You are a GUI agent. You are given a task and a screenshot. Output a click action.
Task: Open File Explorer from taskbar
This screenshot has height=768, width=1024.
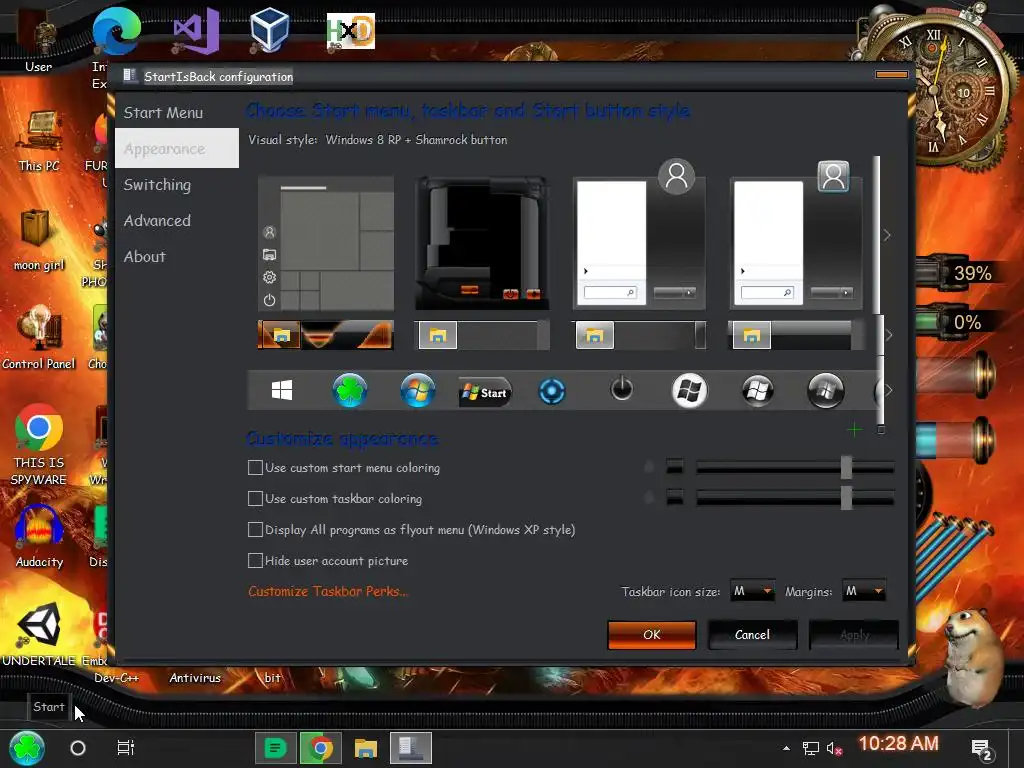pyautogui.click(x=366, y=748)
